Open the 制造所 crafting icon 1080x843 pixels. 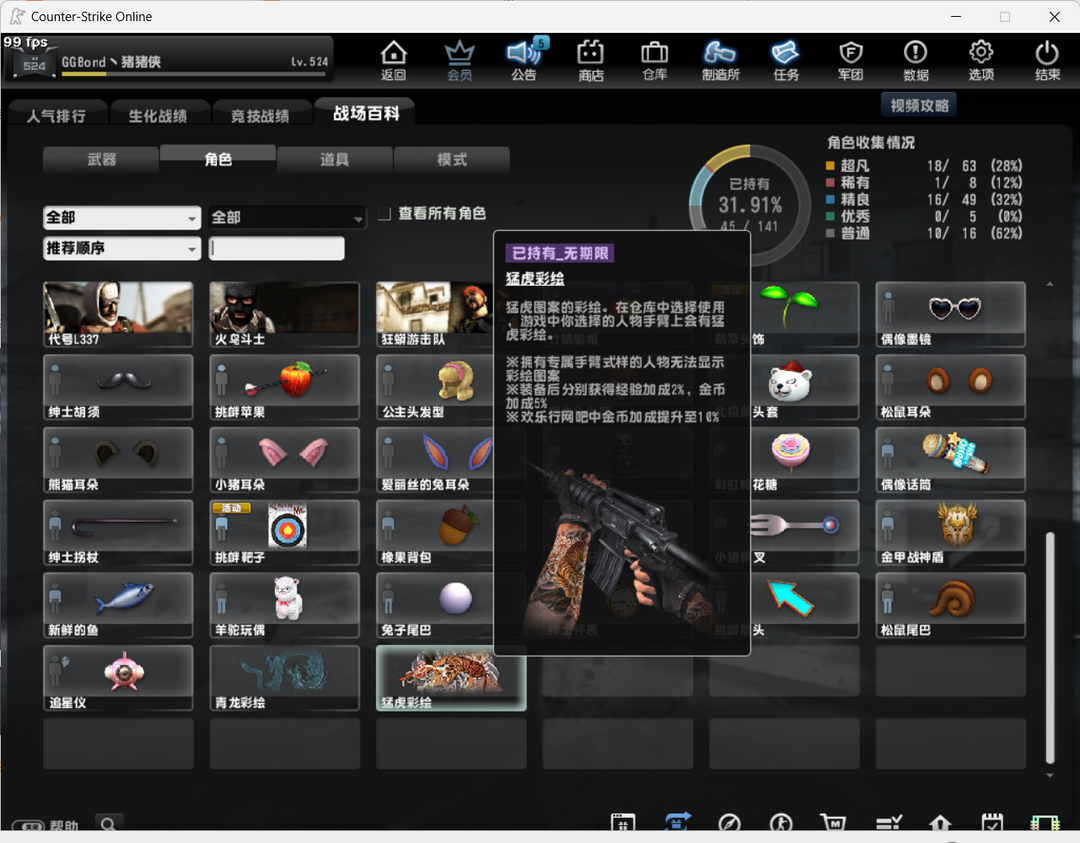click(x=720, y=61)
